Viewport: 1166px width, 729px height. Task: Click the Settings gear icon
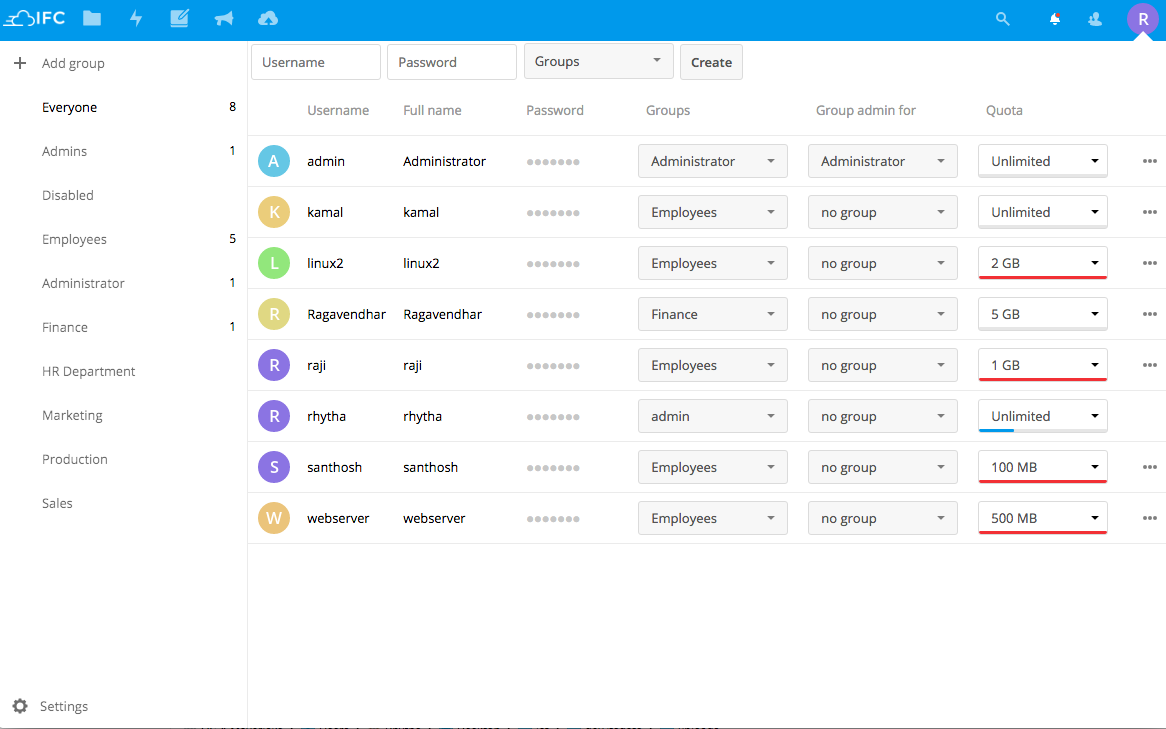pos(20,706)
